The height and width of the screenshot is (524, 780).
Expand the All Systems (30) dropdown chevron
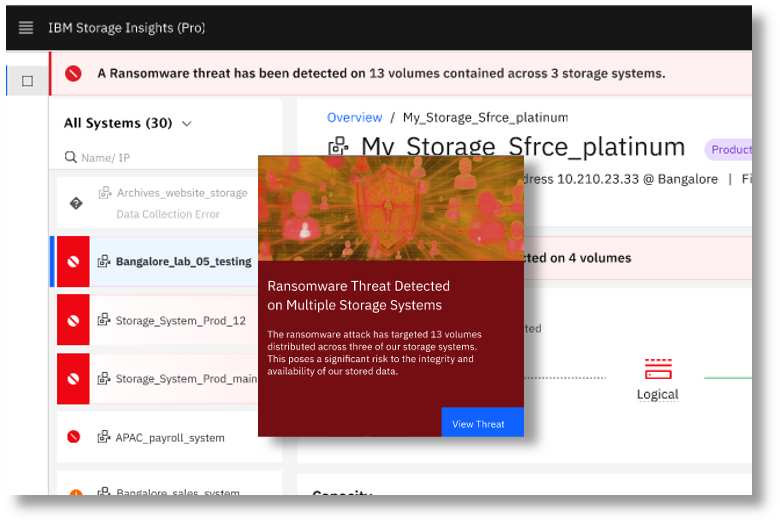(187, 123)
